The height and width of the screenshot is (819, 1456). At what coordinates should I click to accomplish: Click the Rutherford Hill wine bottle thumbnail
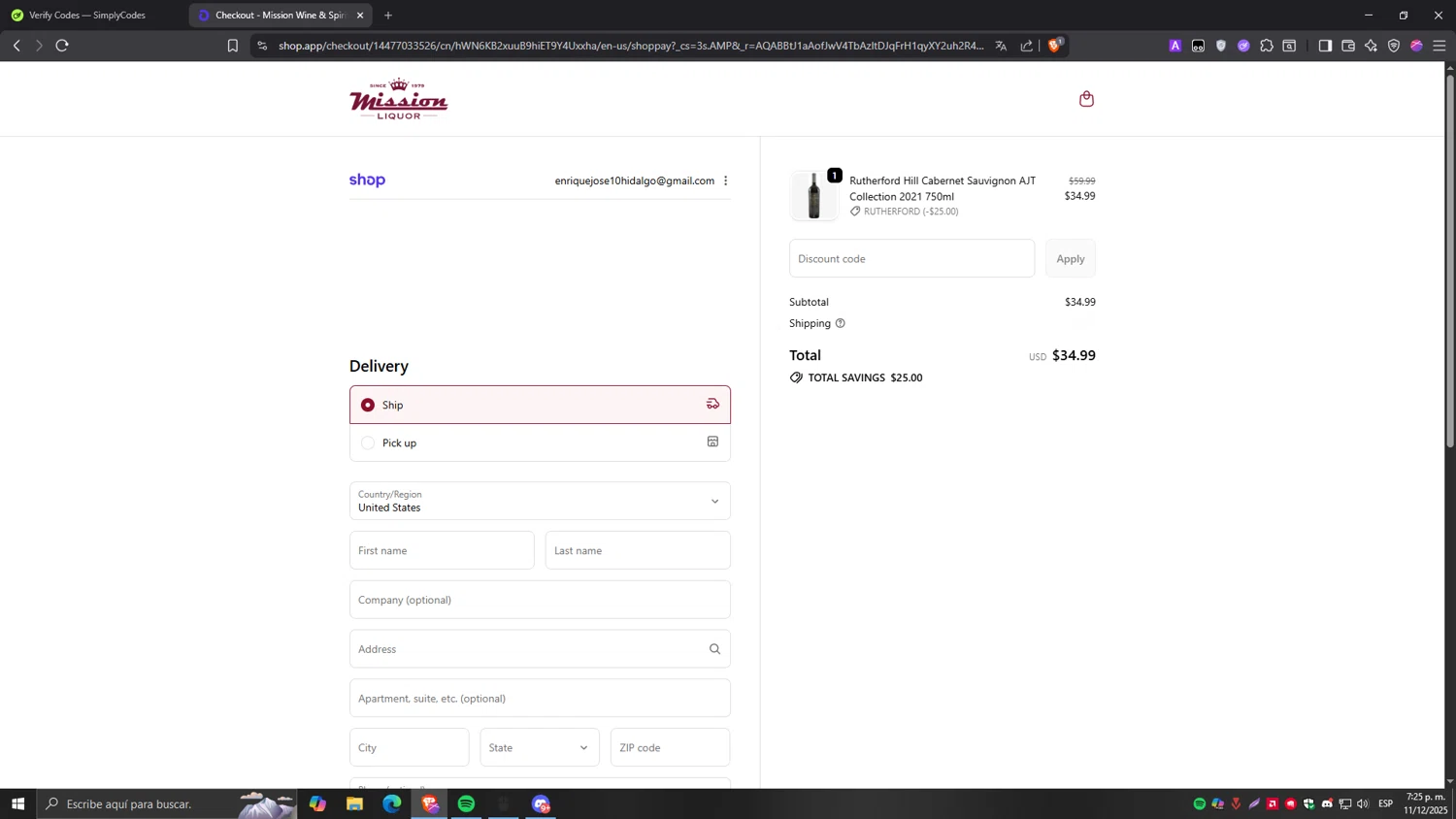pyautogui.click(x=813, y=195)
